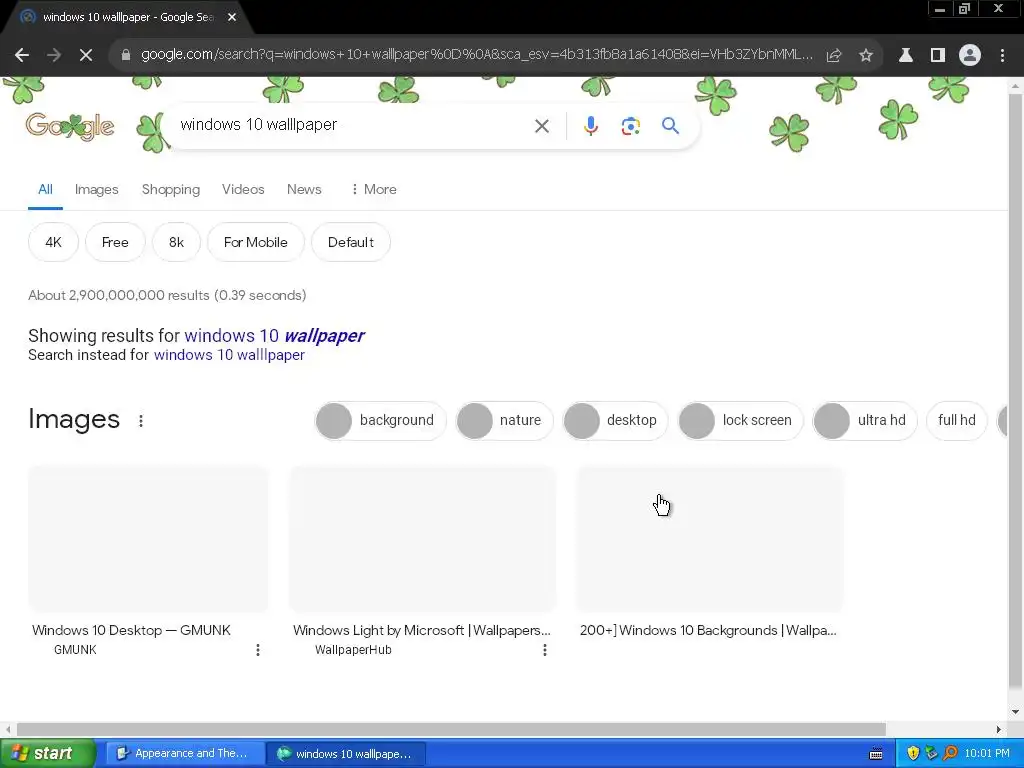
Task: Click the windows 10 walllpaper taskbar button
Action: click(x=346, y=754)
